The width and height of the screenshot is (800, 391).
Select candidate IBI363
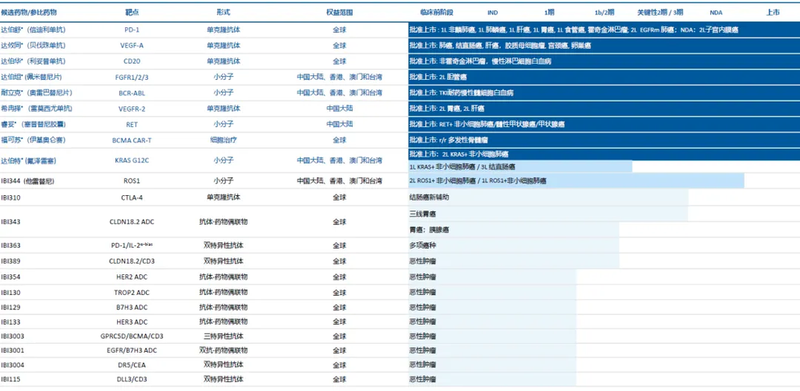[10, 246]
